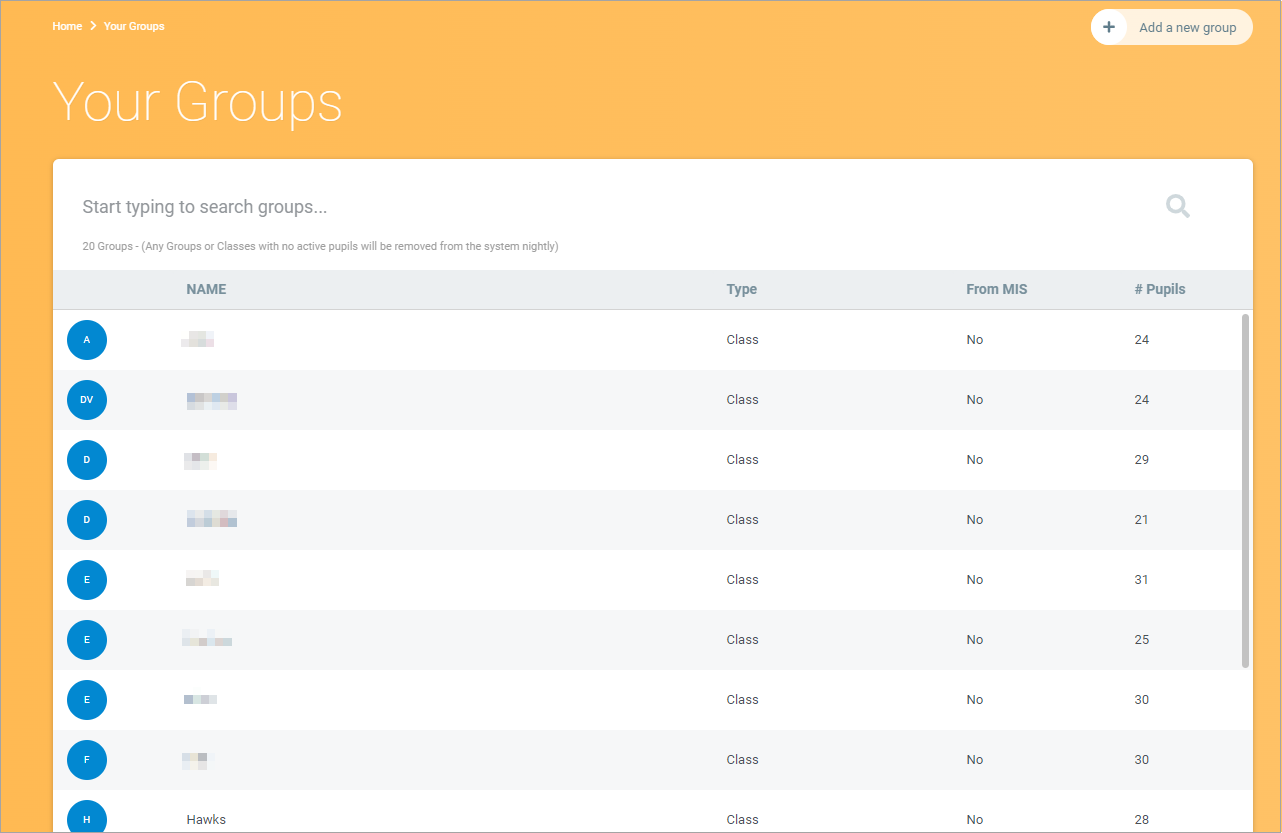
Task: Click the plus icon beside Add a new group
Action: point(1109,28)
